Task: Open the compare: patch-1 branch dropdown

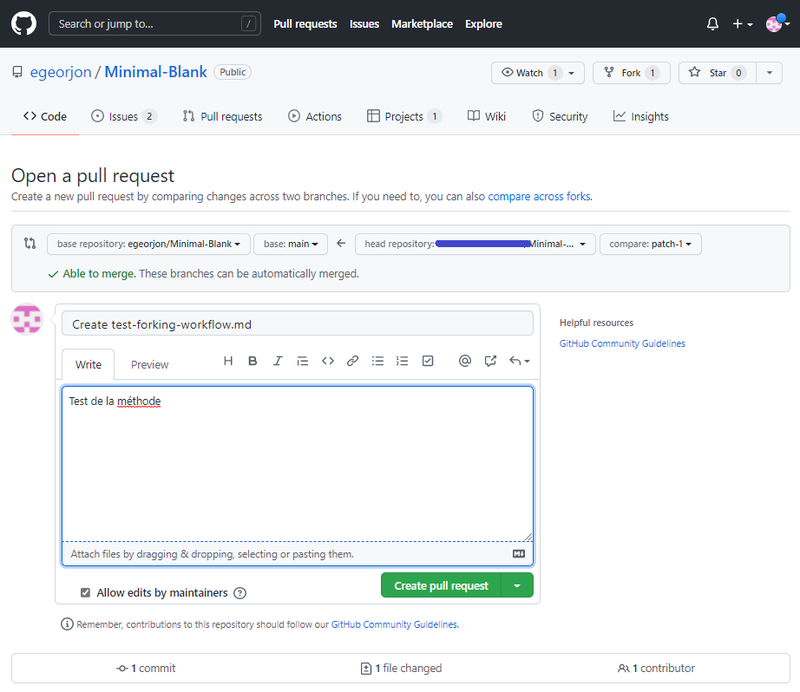Action: point(650,243)
